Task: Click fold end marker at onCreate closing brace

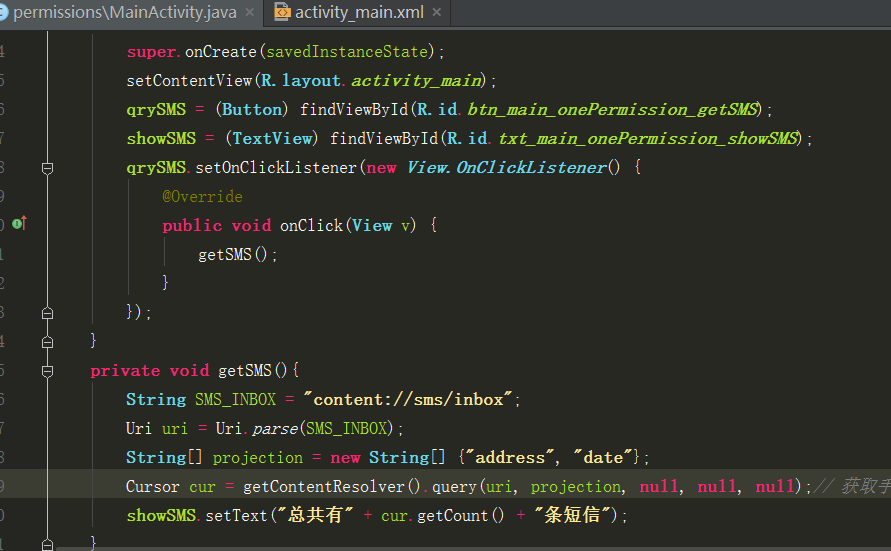Action: click(x=48, y=342)
